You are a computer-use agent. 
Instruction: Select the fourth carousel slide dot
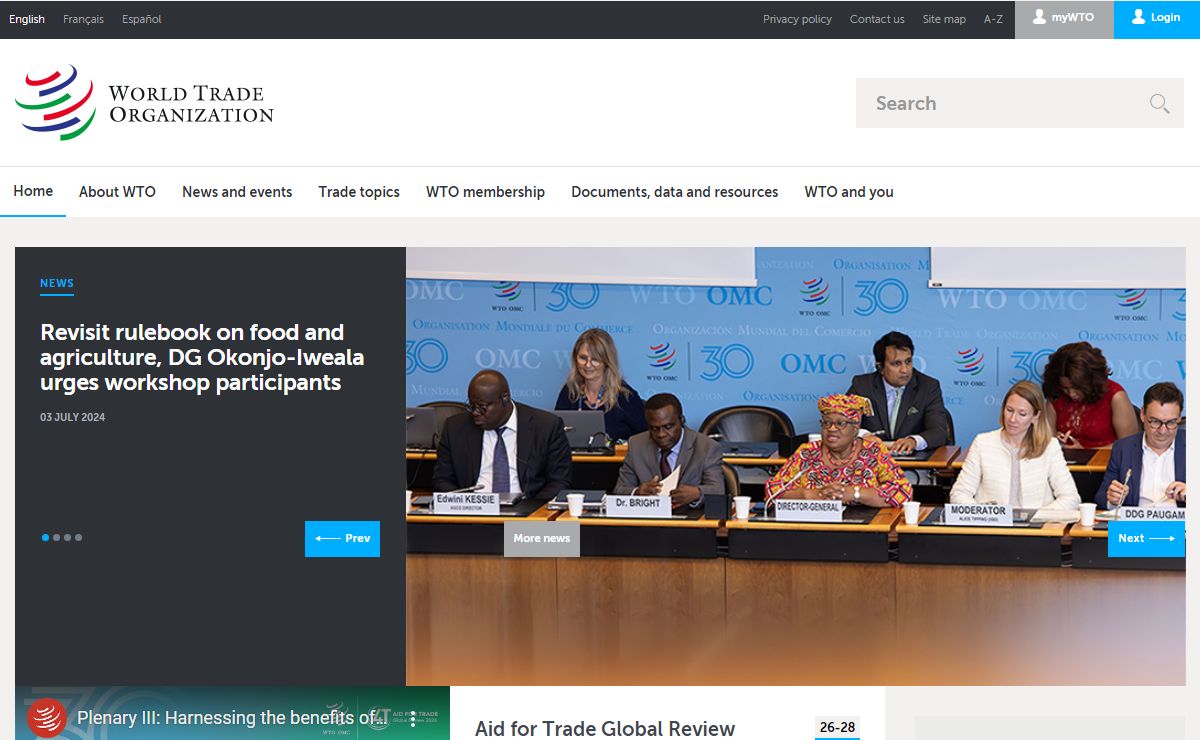point(78,538)
